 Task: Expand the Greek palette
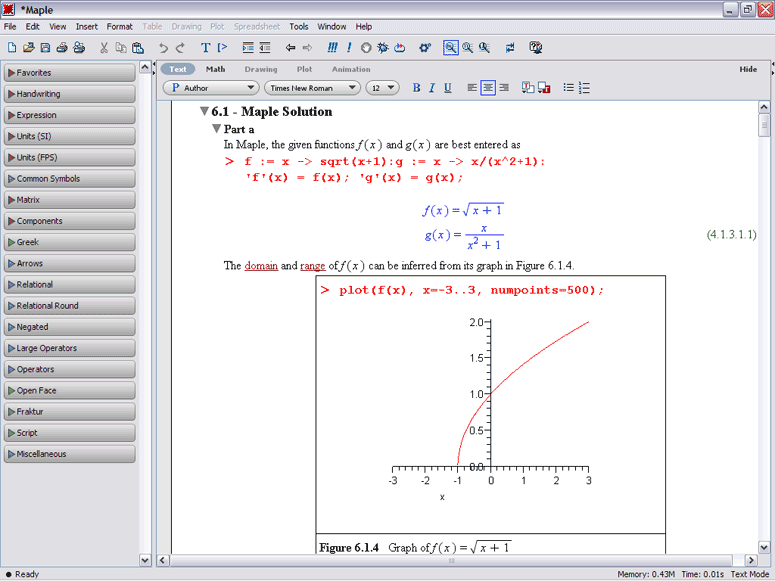(69, 242)
